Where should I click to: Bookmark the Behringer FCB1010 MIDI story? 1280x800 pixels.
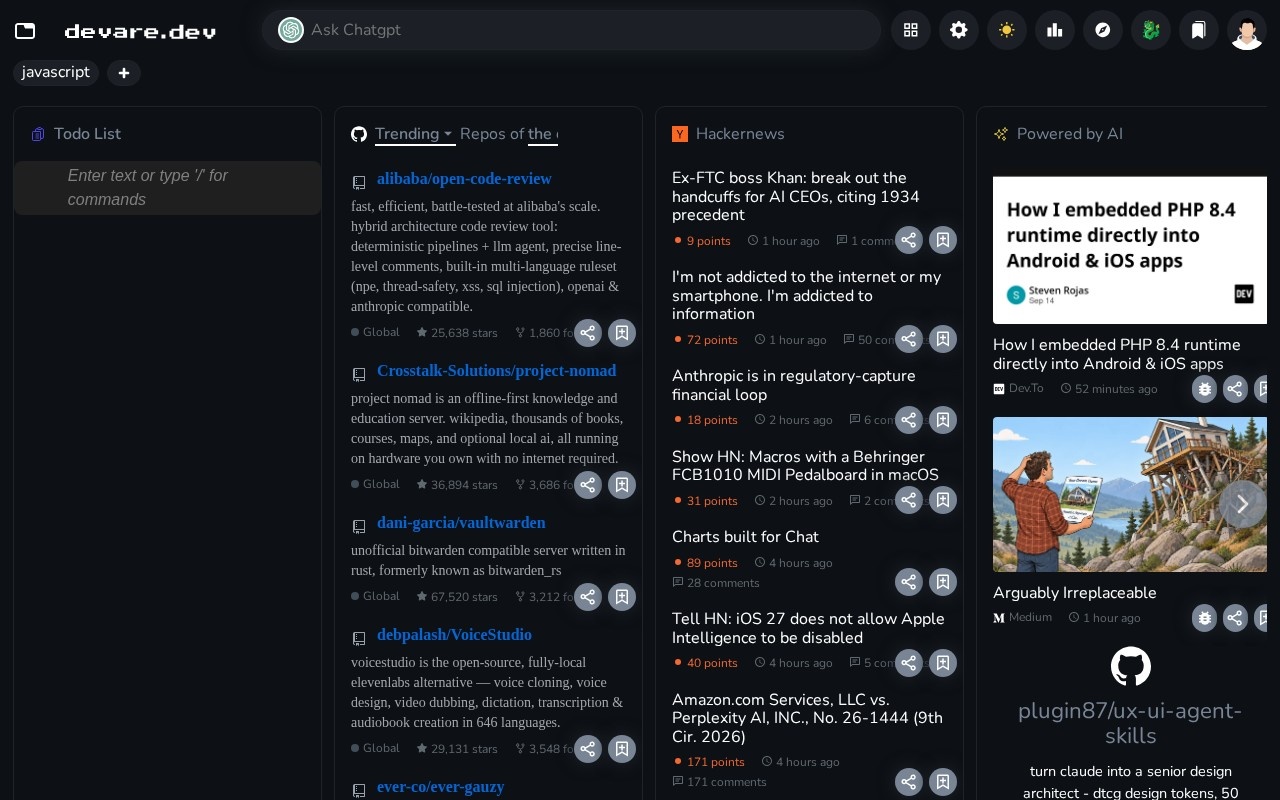943,500
